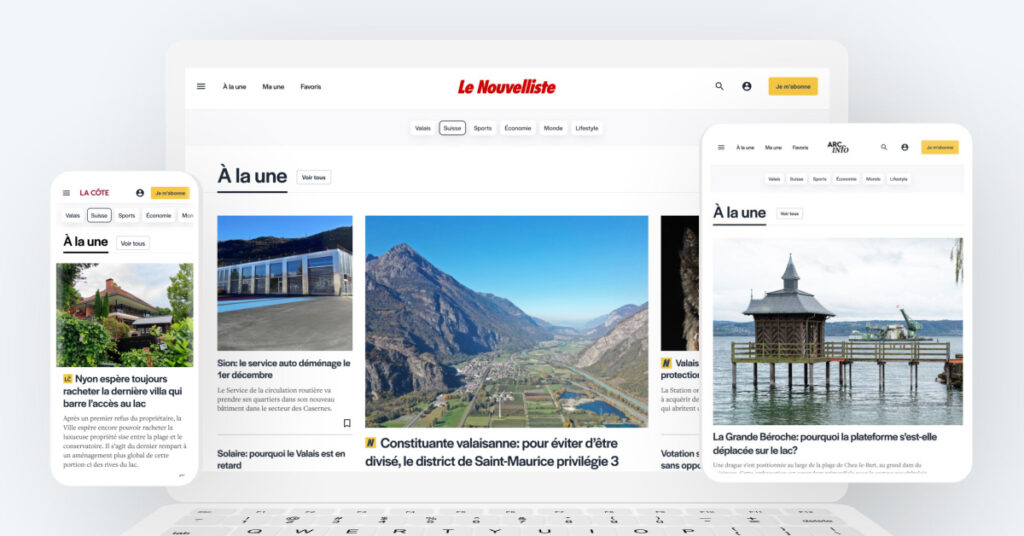Open Favoris in Le Nouvelliste nav
This screenshot has width=1024, height=536.
(x=310, y=87)
